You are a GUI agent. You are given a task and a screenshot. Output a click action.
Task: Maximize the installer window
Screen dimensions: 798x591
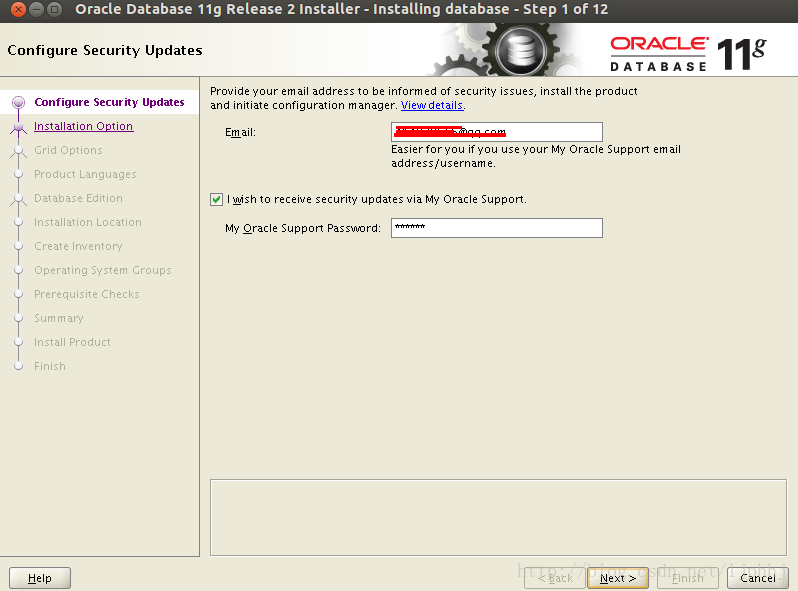(x=54, y=9)
